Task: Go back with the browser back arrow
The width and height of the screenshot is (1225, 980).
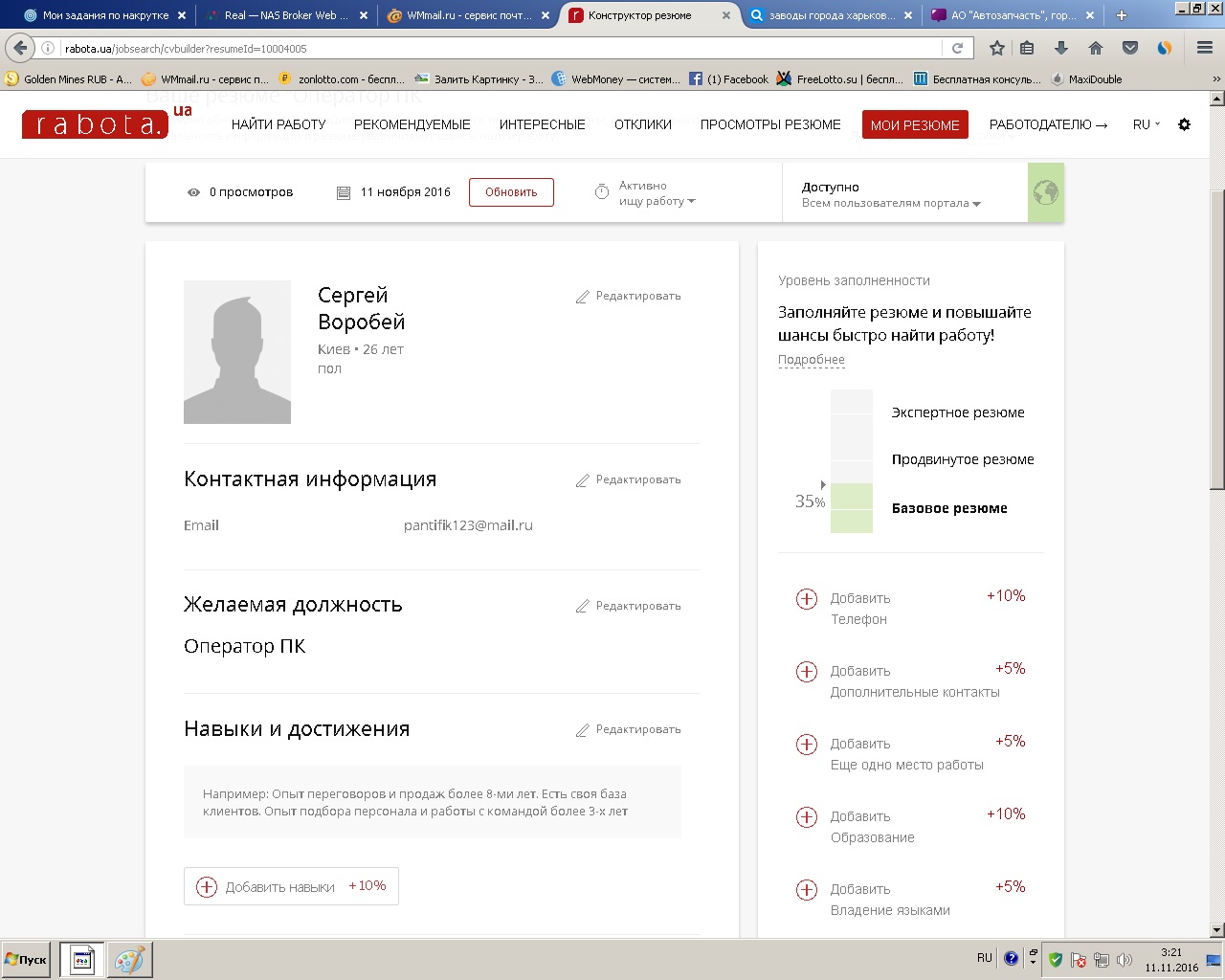Action: (20, 49)
